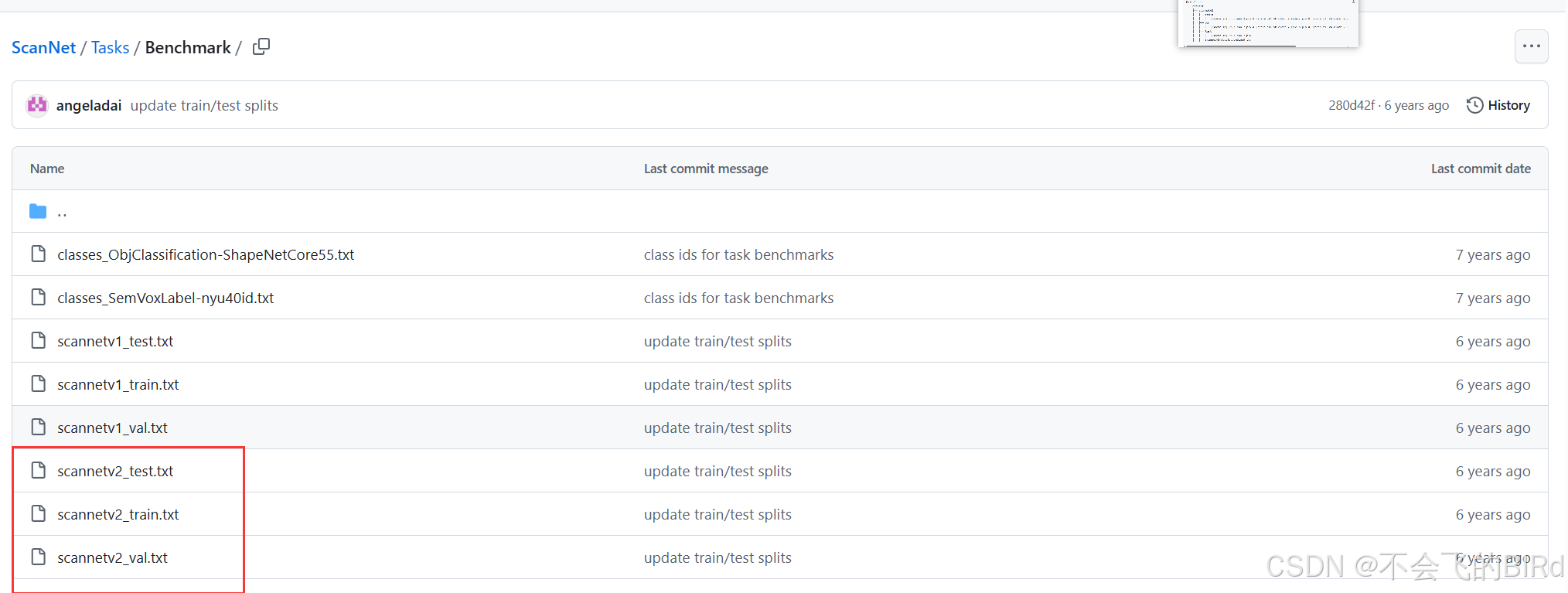This screenshot has width=1568, height=593.
Task: View the History of commits
Action: point(1498,105)
